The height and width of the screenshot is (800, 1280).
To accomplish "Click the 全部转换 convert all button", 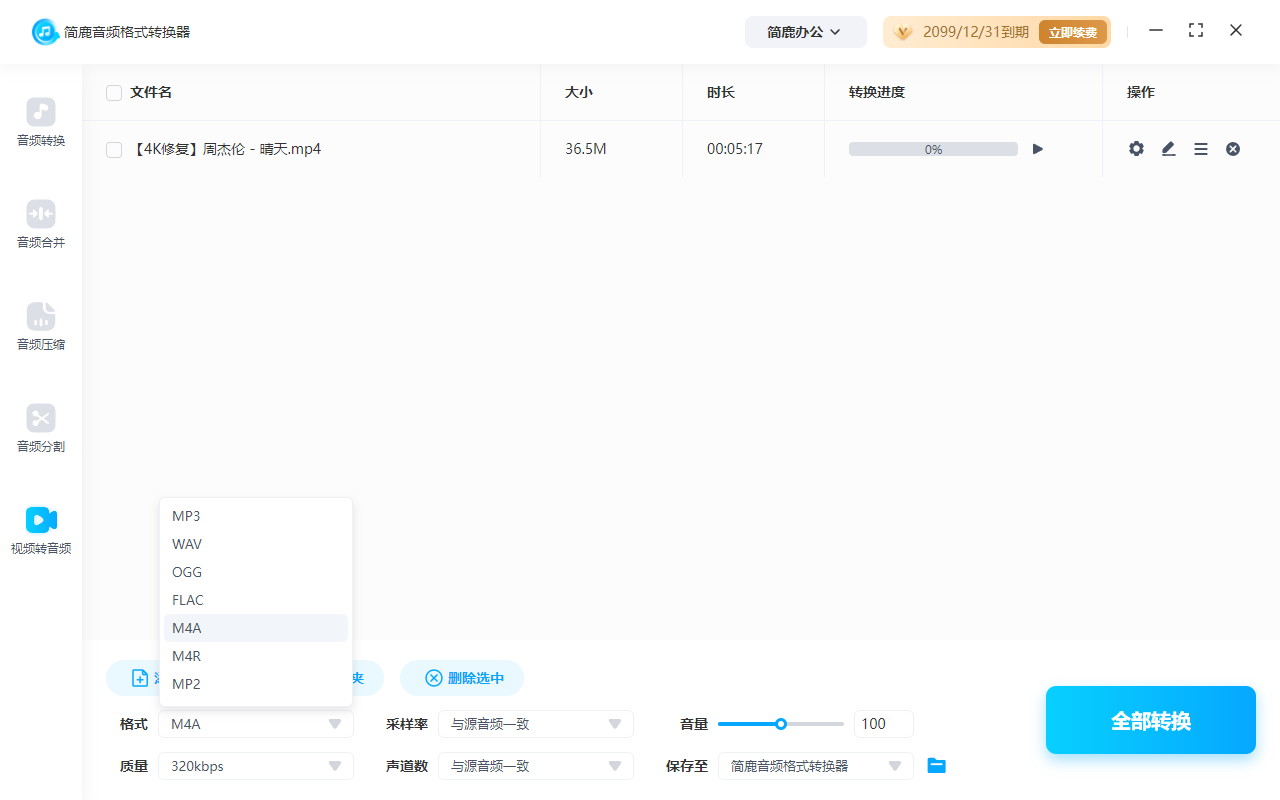I will pyautogui.click(x=1150, y=720).
